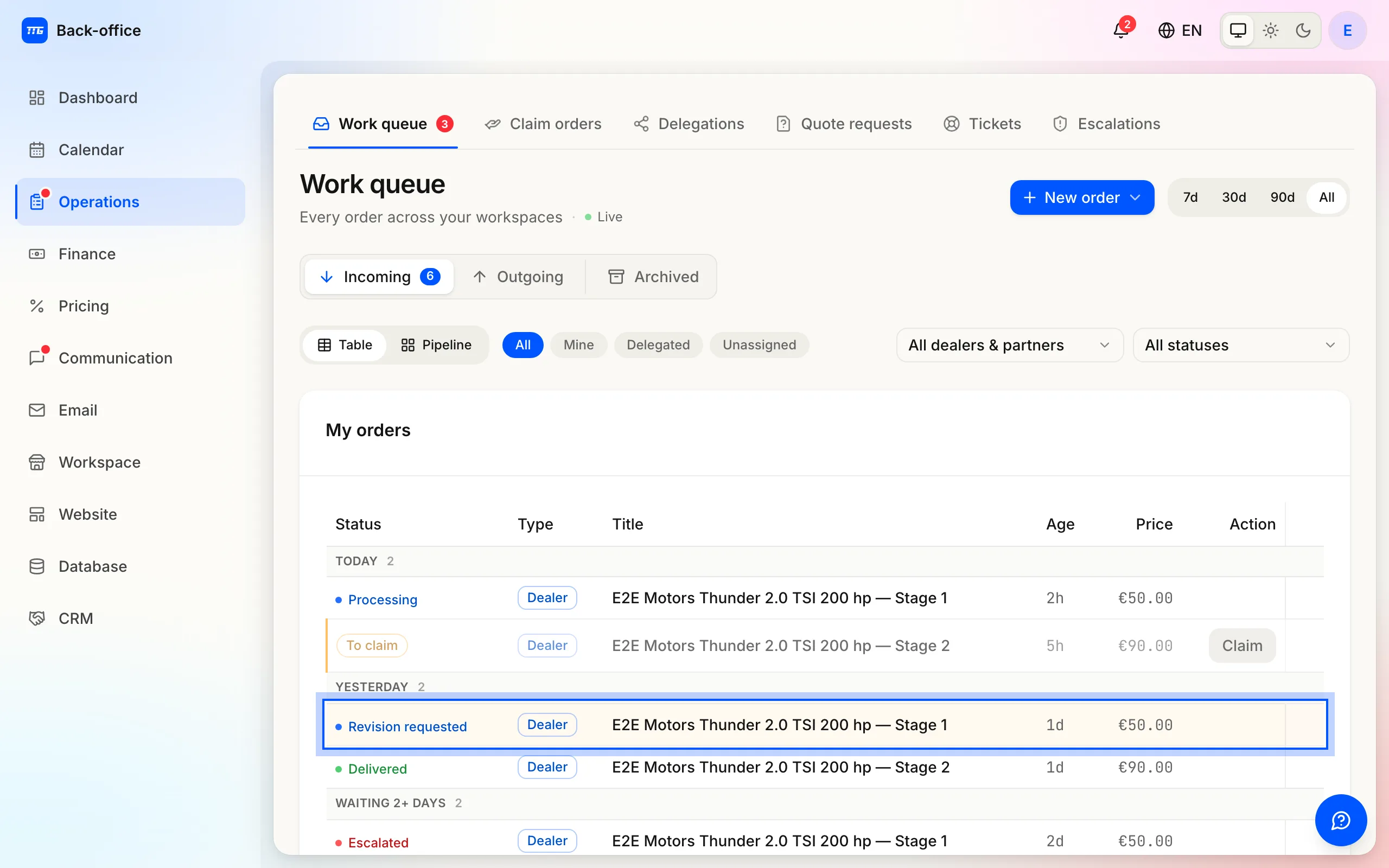Image resolution: width=1389 pixels, height=868 pixels.
Task: Open All statuses dropdown
Action: [x=1240, y=345]
